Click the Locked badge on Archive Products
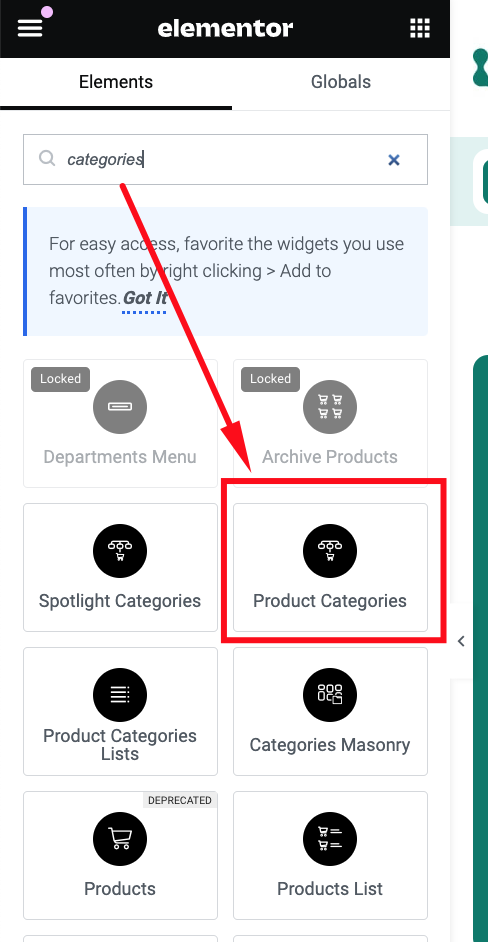 [x=270, y=378]
